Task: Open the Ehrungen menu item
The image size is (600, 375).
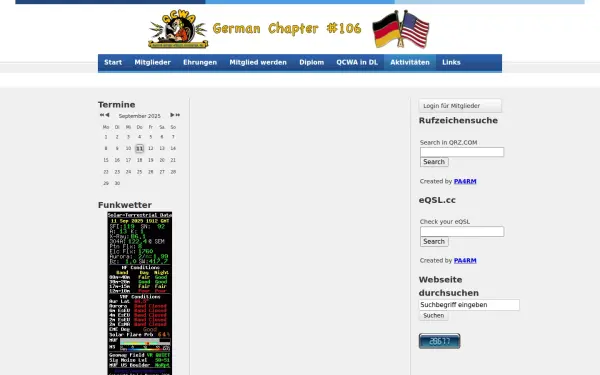Action: 200,62
